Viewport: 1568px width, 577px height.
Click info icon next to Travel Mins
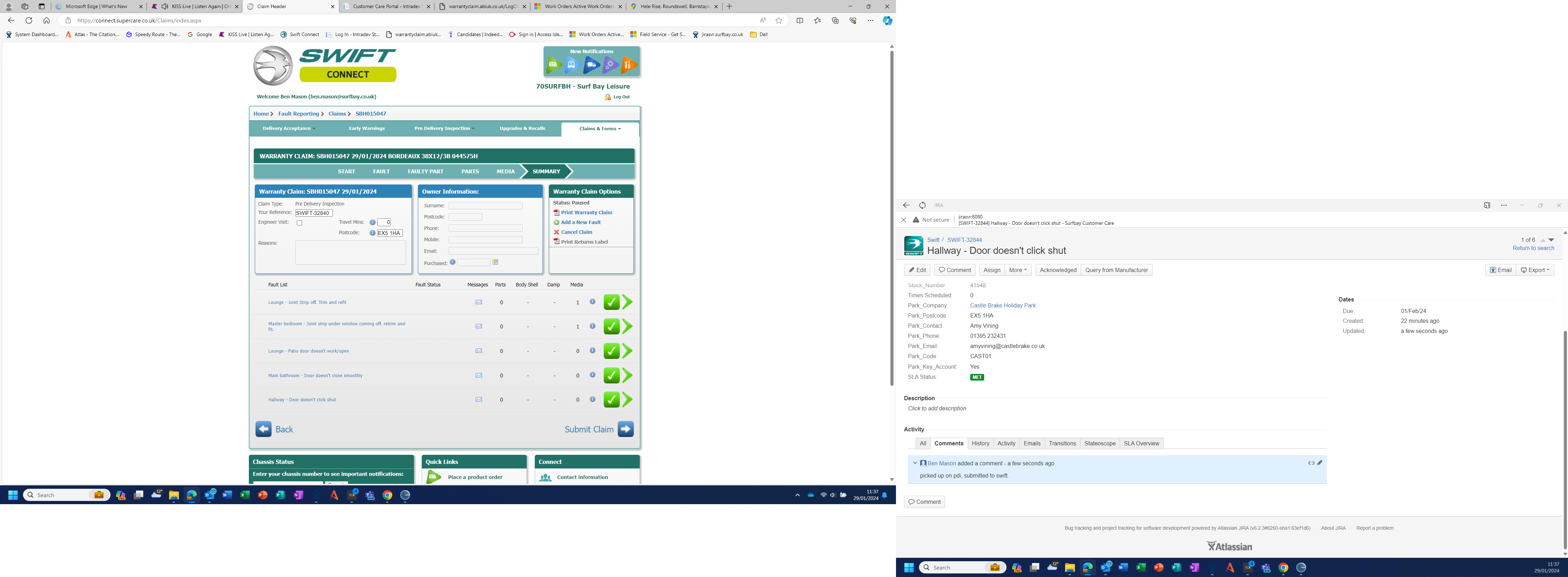click(372, 223)
